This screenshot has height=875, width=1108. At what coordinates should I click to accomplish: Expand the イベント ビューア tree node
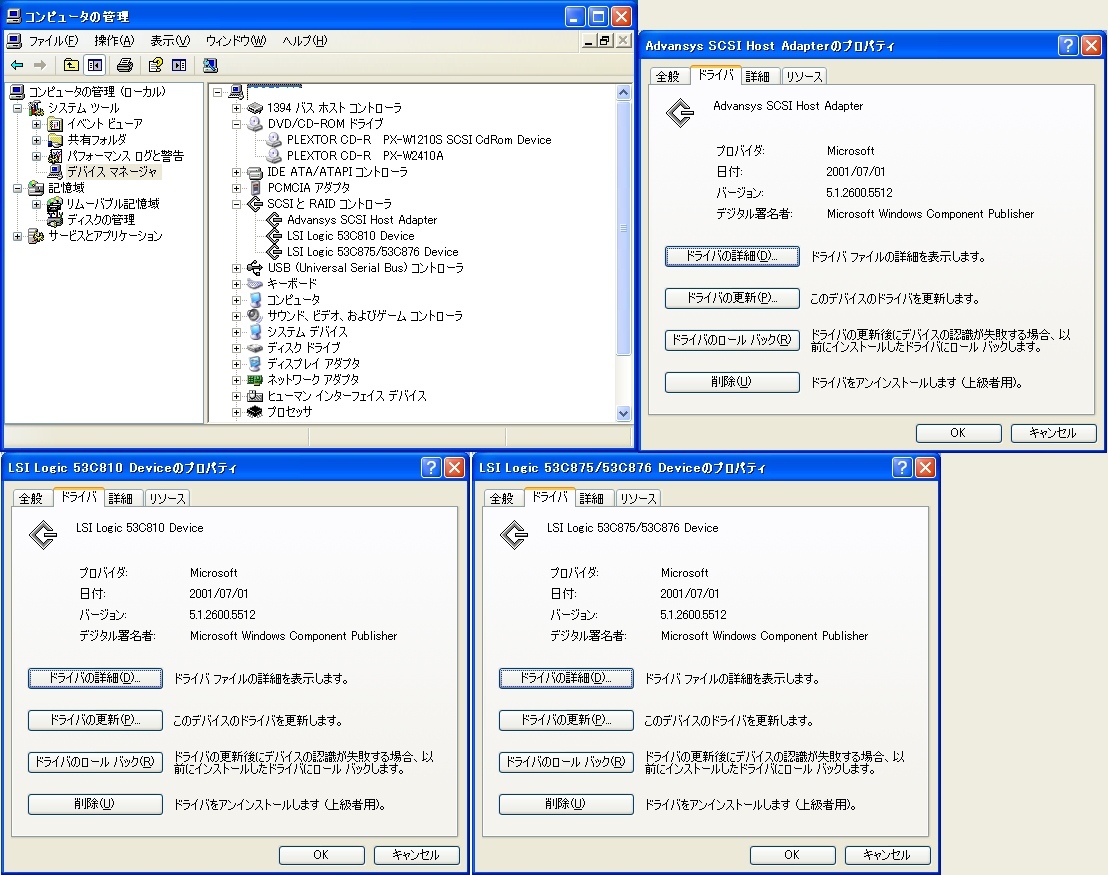36,124
